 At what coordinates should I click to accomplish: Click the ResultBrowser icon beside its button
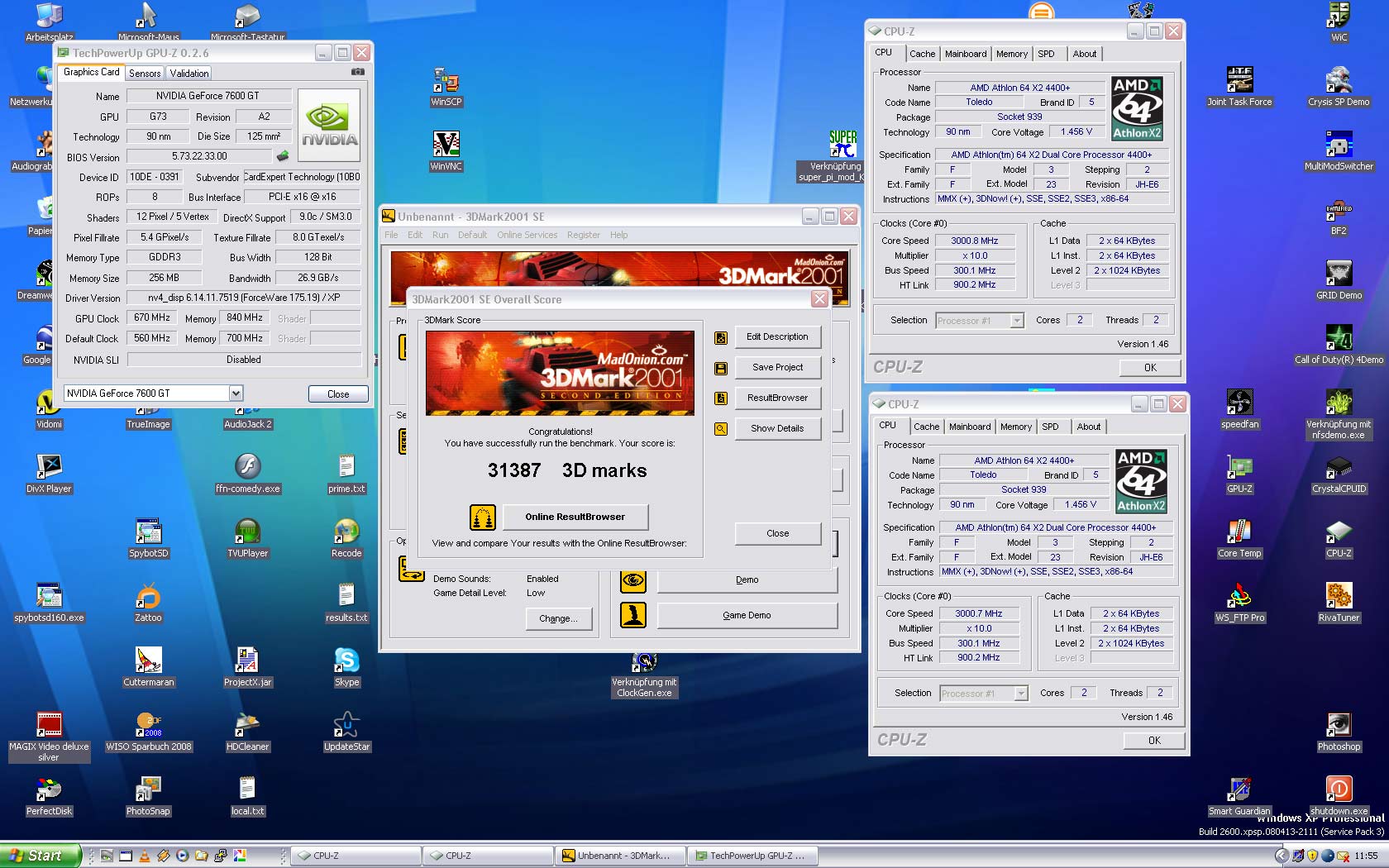click(x=721, y=398)
